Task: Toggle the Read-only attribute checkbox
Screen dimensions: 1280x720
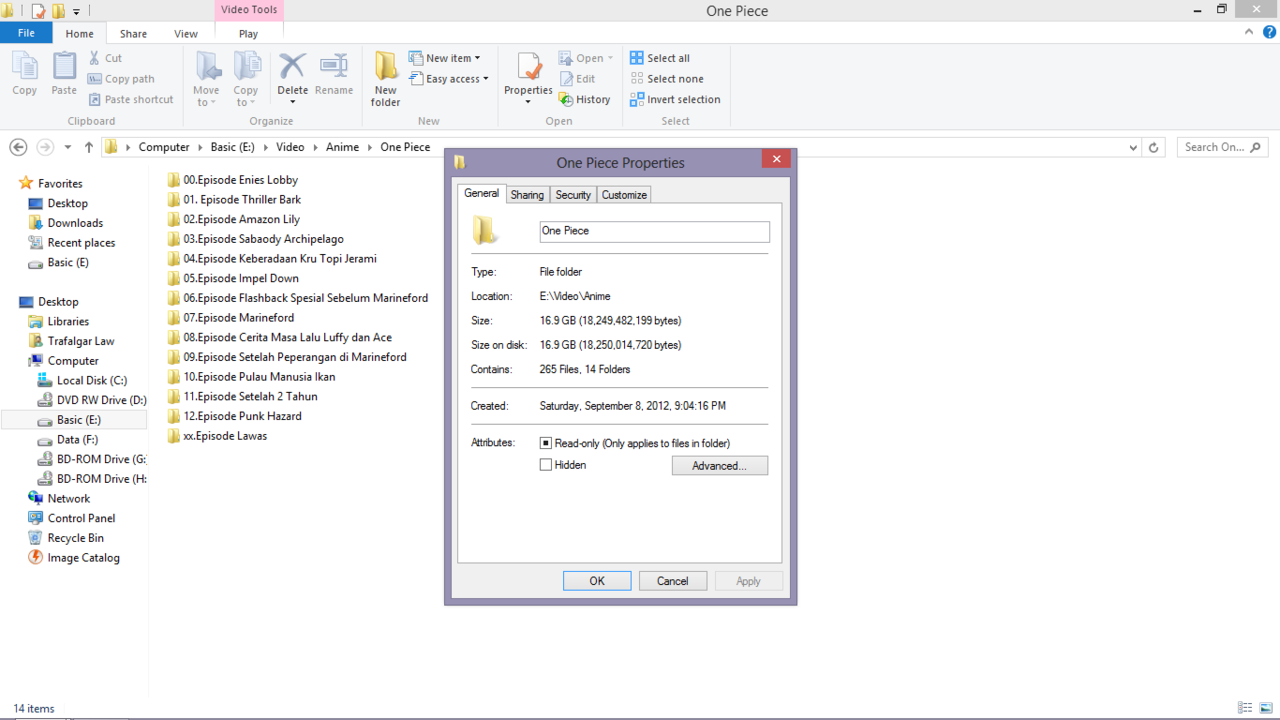Action: pyautogui.click(x=546, y=443)
